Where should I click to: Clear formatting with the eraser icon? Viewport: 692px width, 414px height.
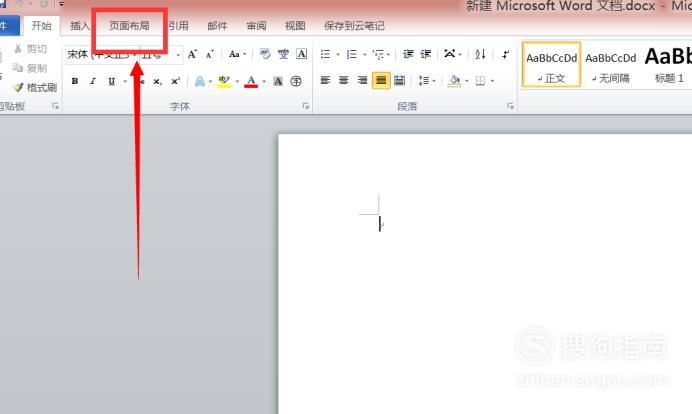pos(265,54)
